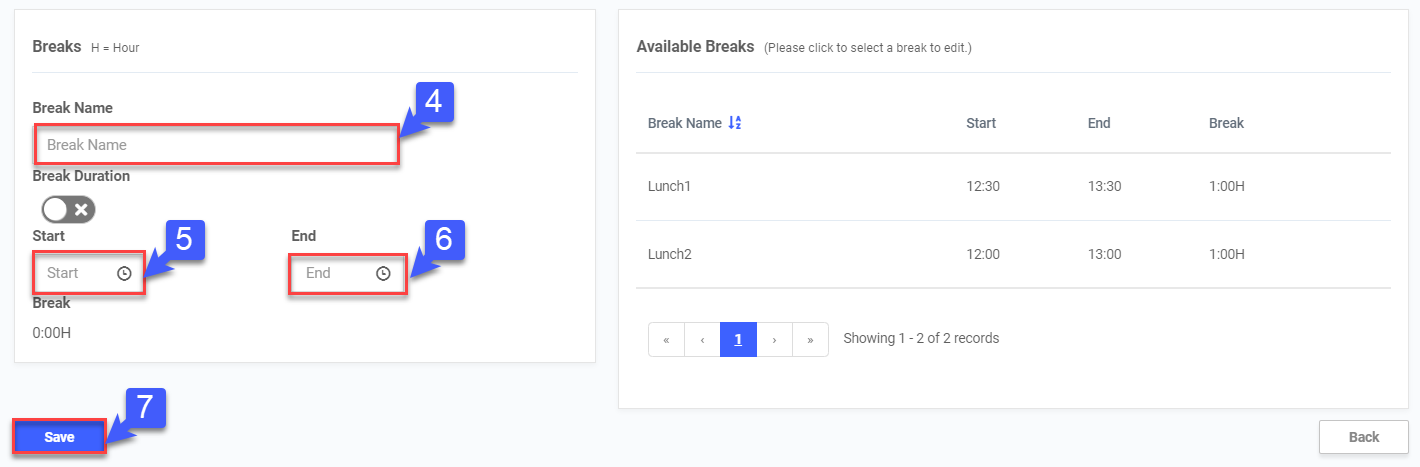Click the Break Name input field

(217, 145)
